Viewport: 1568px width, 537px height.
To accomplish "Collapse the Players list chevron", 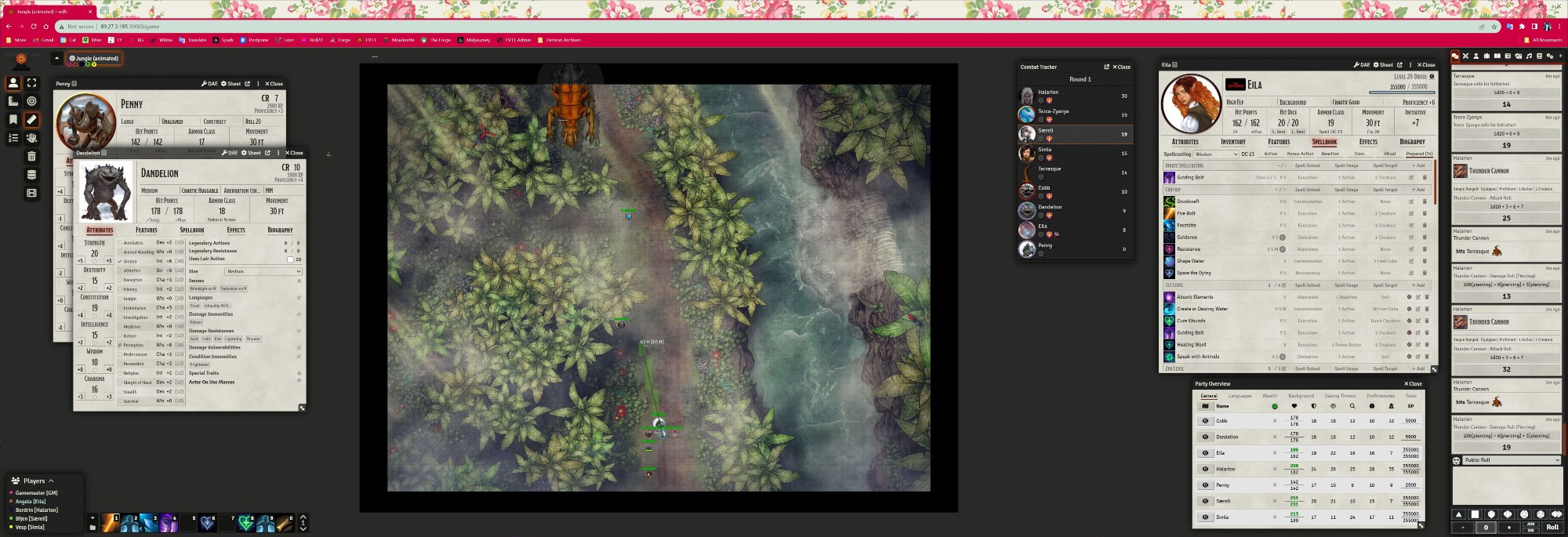I will (x=51, y=481).
